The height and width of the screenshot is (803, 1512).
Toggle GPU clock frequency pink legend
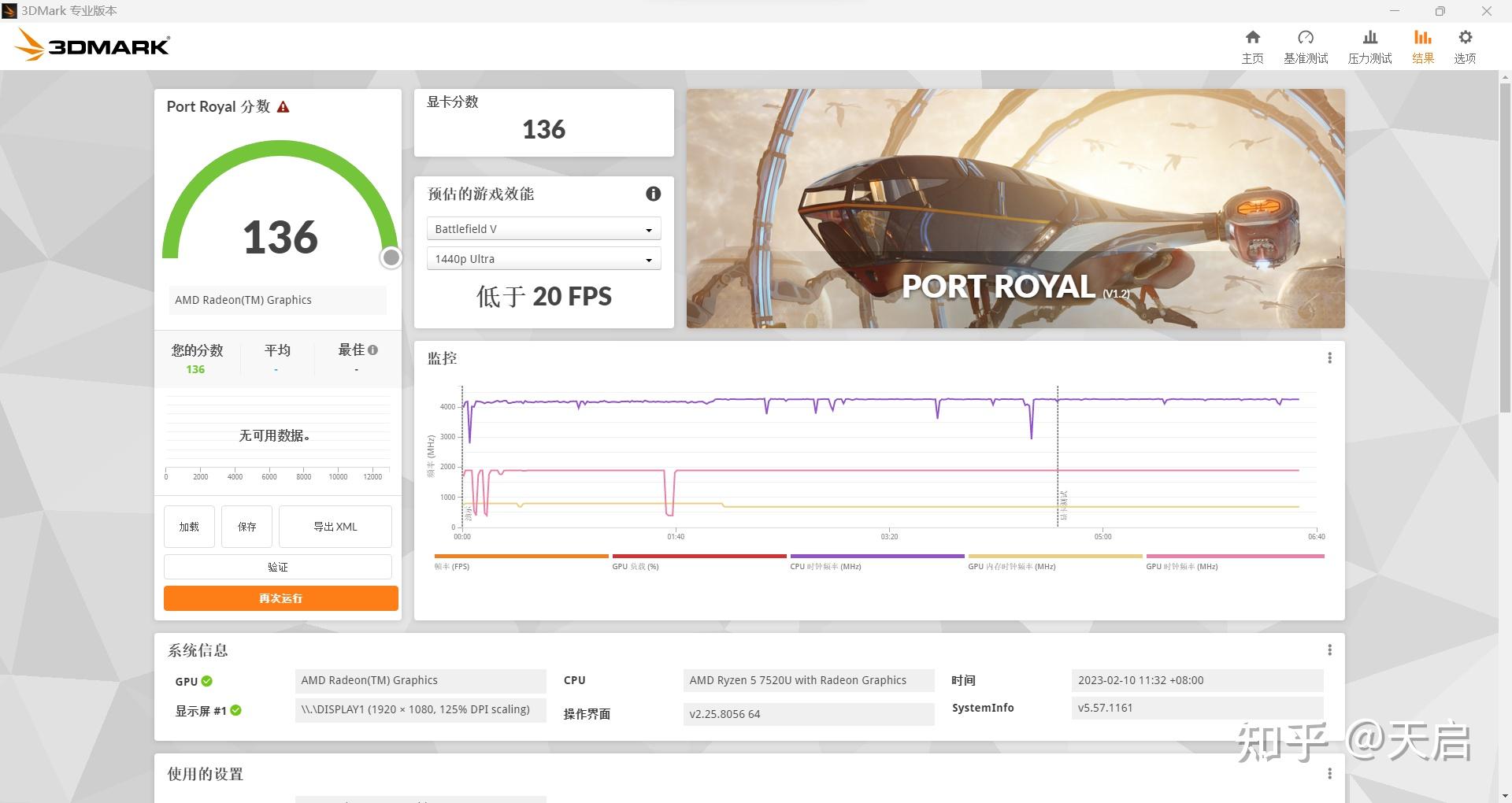[x=1235, y=557]
